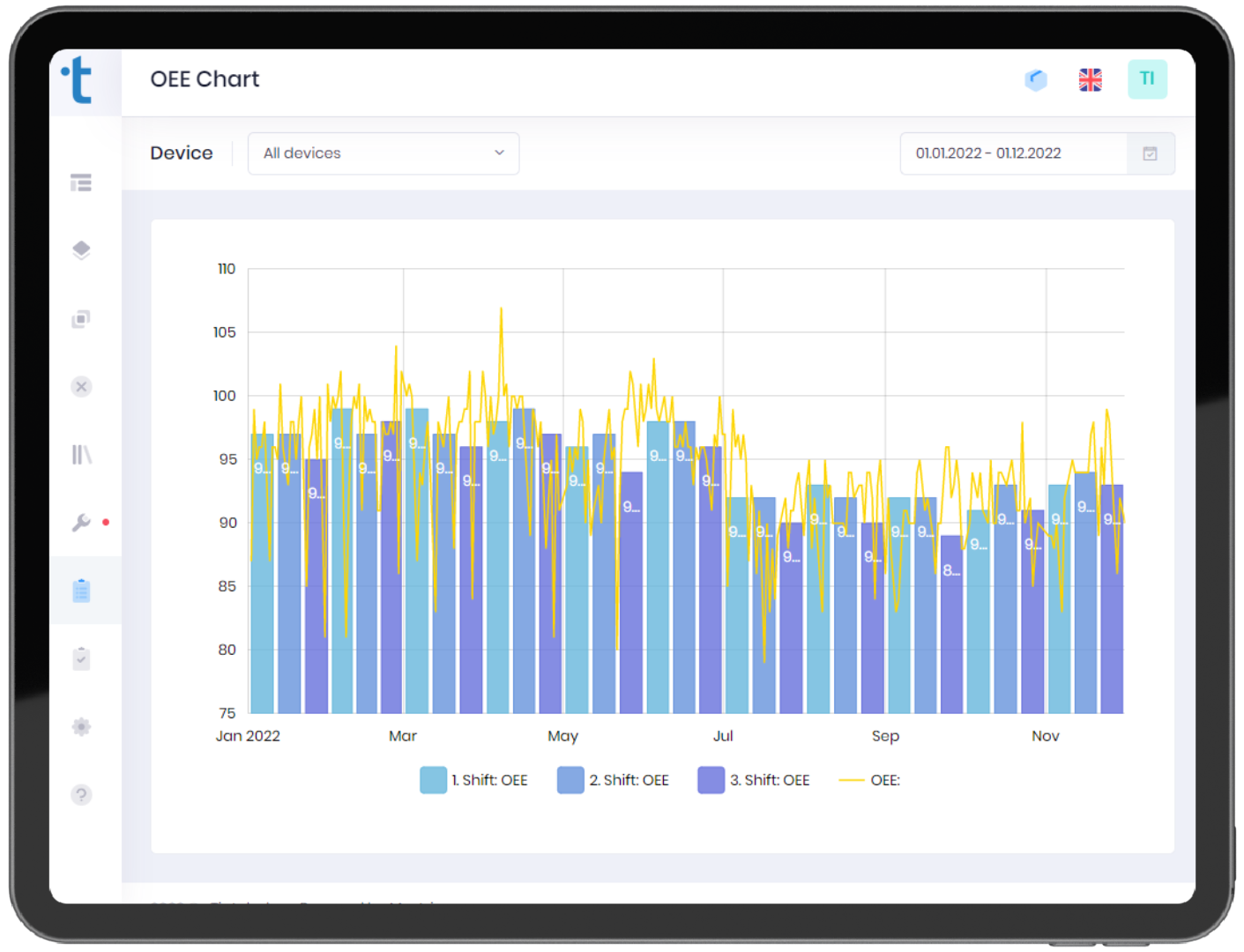Select the stacked layers sidebar icon
This screenshot has height=952, width=1244.
tap(81, 250)
